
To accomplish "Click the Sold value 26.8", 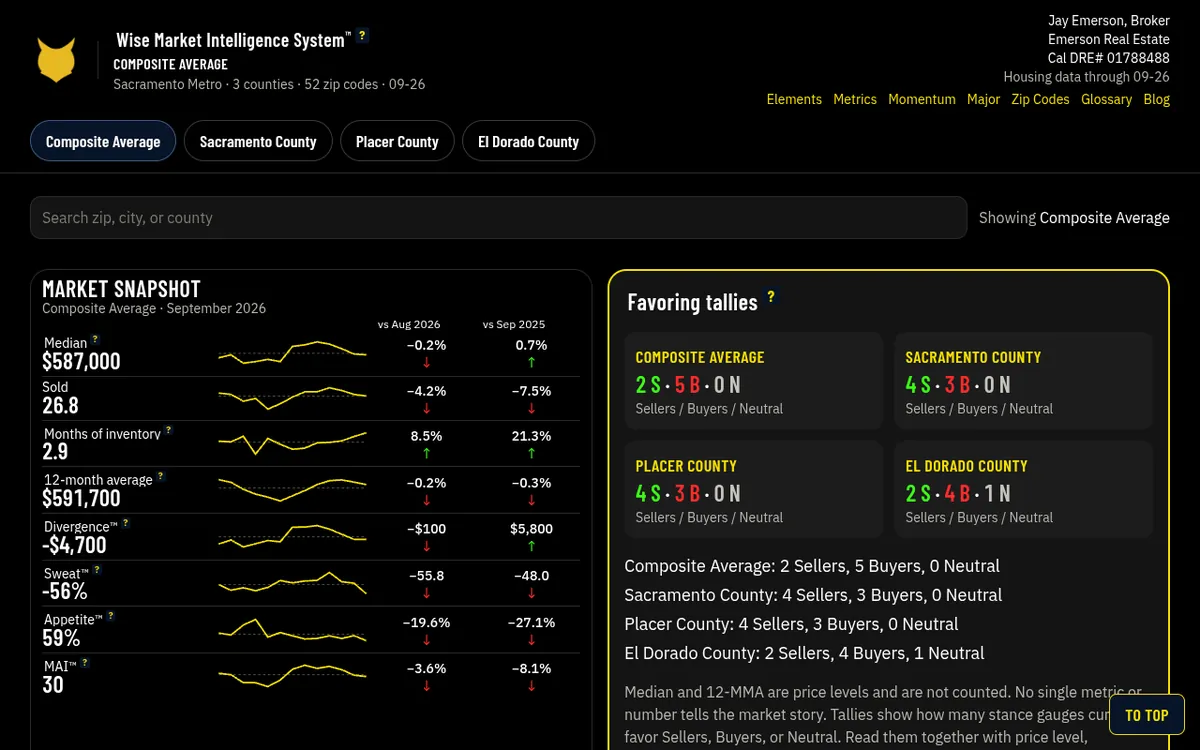I will tap(60, 405).
